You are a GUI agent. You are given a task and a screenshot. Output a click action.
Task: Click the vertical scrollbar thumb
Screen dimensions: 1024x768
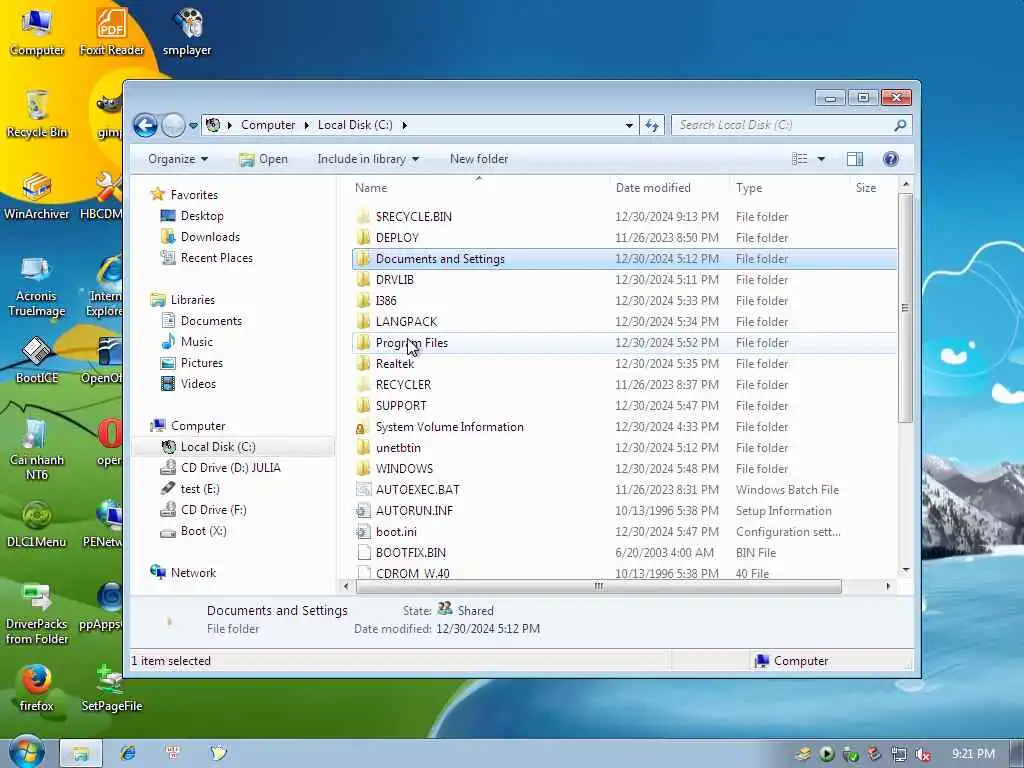point(905,308)
